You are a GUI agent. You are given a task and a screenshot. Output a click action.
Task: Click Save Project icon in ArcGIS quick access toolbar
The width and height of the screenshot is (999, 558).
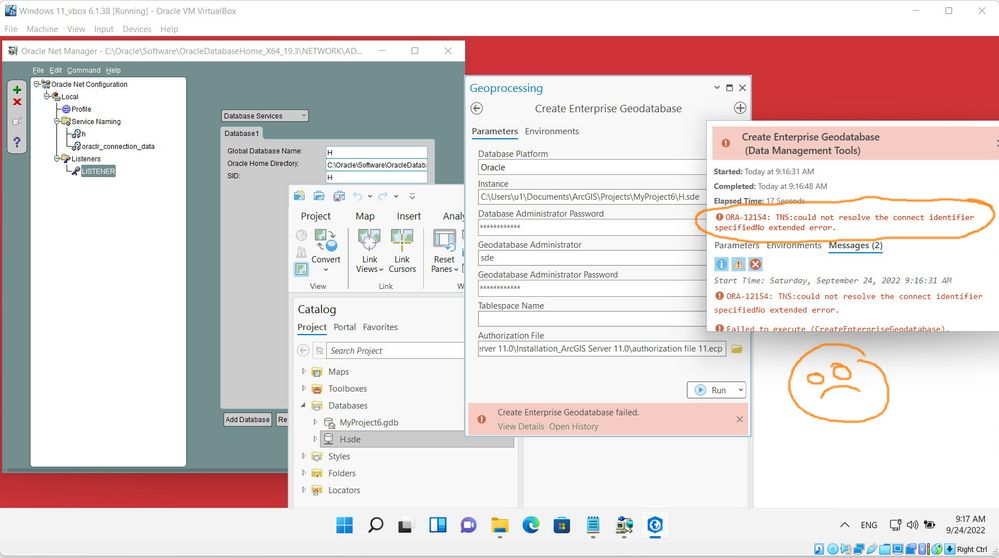tap(339, 196)
